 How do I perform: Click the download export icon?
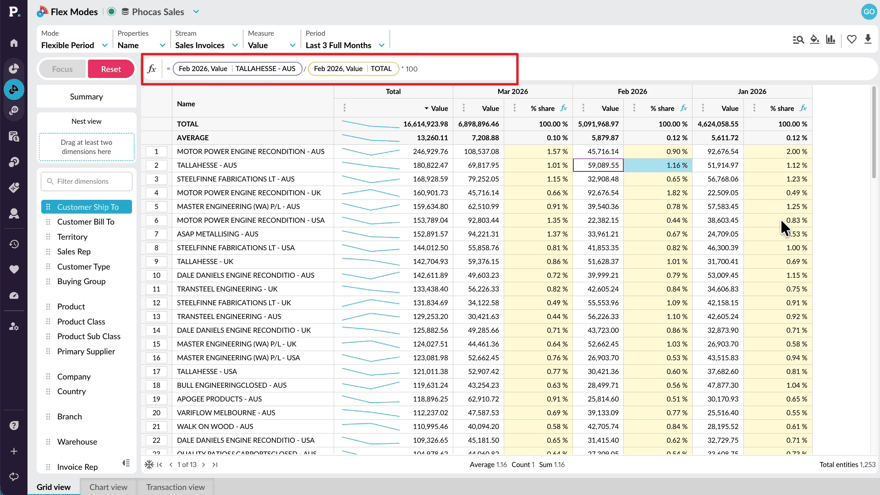[868, 39]
